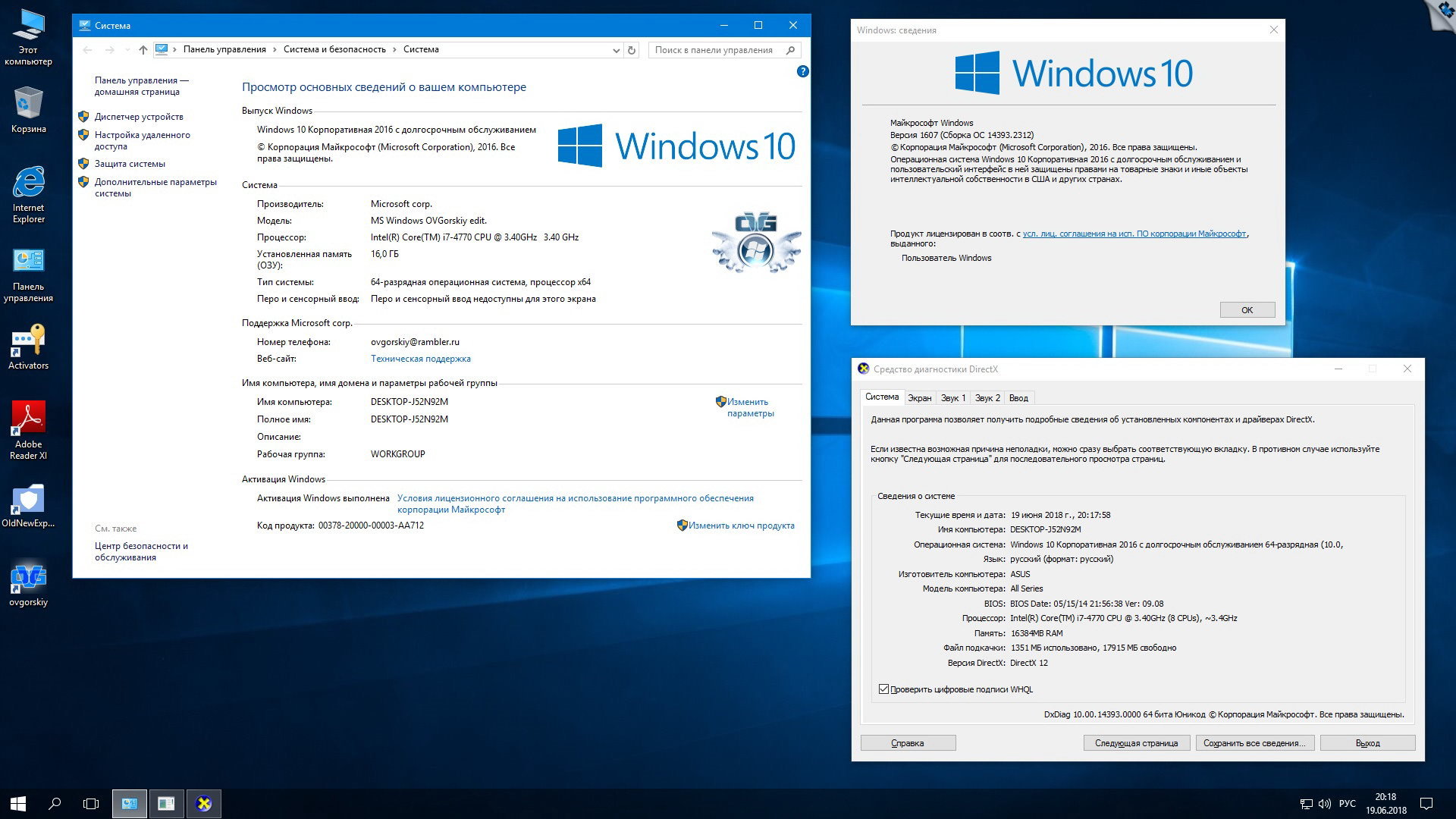
Task: Open Дополнительные параметры системы link
Action: (x=155, y=187)
